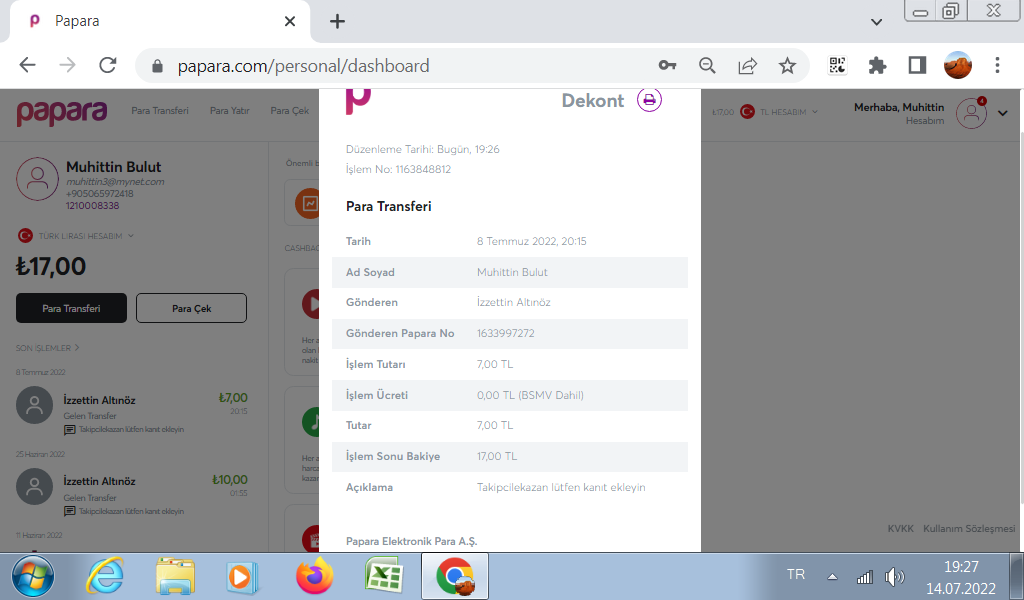Open the Windows Start menu
Image resolution: width=1024 pixels, height=600 pixels.
pyautogui.click(x=33, y=576)
